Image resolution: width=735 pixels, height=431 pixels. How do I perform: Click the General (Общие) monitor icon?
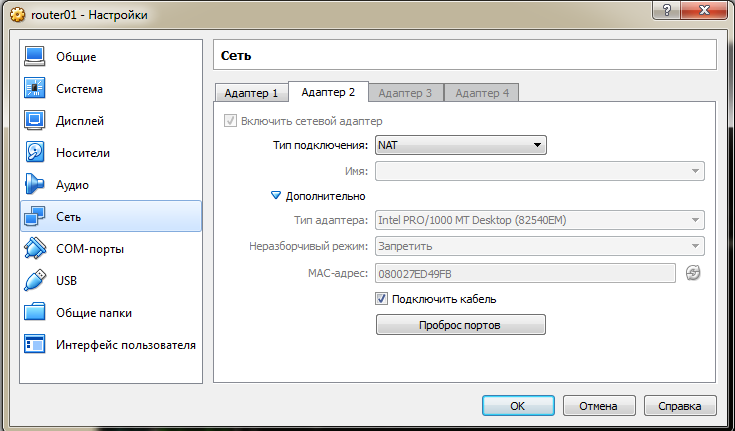tap(35, 56)
